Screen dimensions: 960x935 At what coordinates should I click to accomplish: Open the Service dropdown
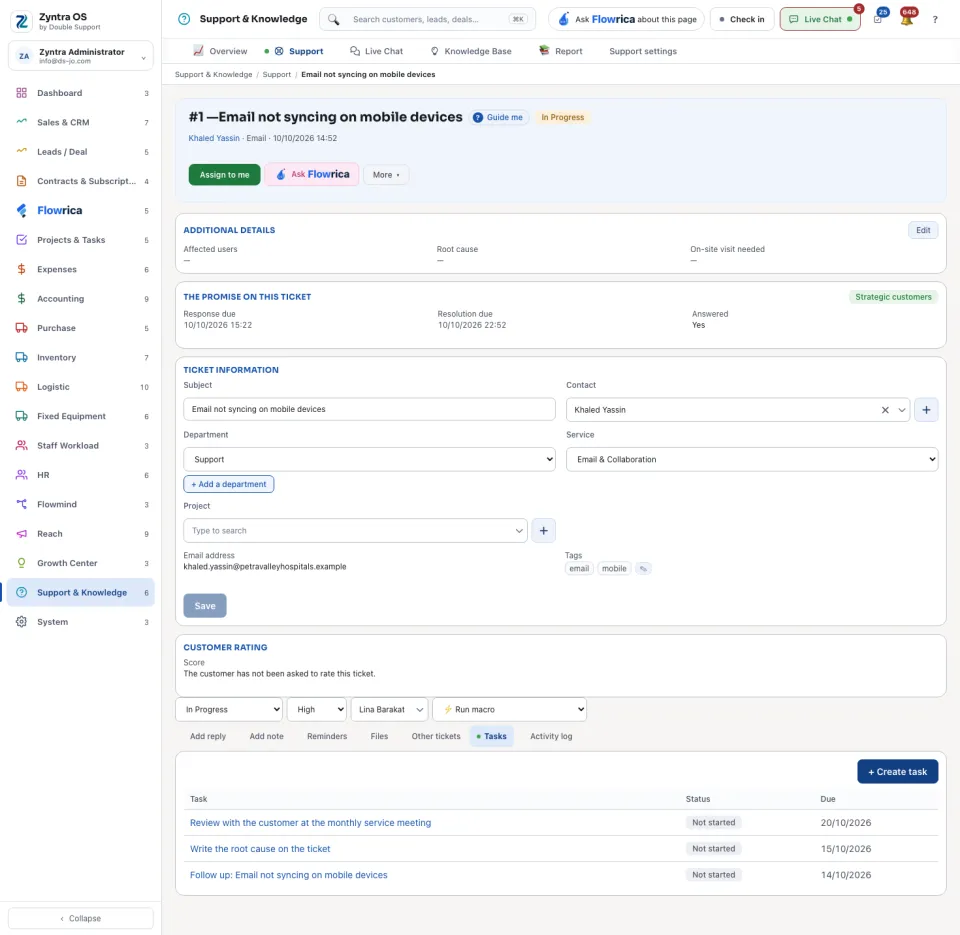(x=752, y=459)
